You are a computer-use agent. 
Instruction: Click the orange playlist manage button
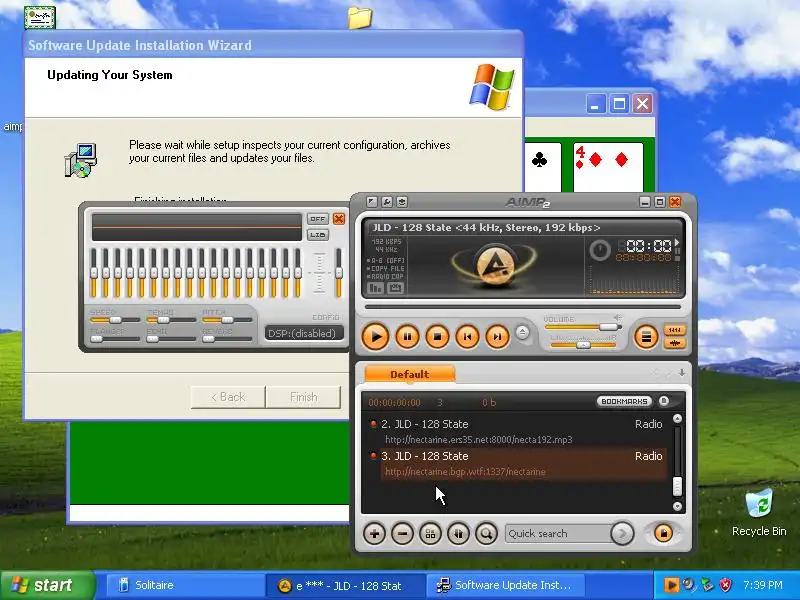tap(663, 533)
